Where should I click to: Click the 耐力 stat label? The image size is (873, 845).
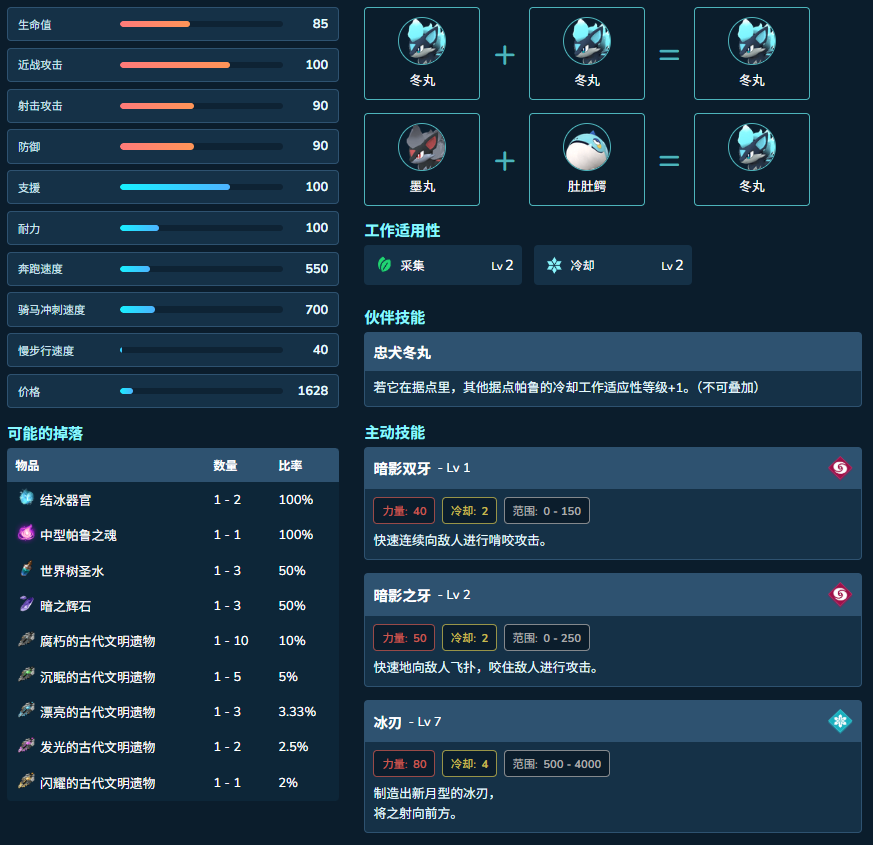29,229
